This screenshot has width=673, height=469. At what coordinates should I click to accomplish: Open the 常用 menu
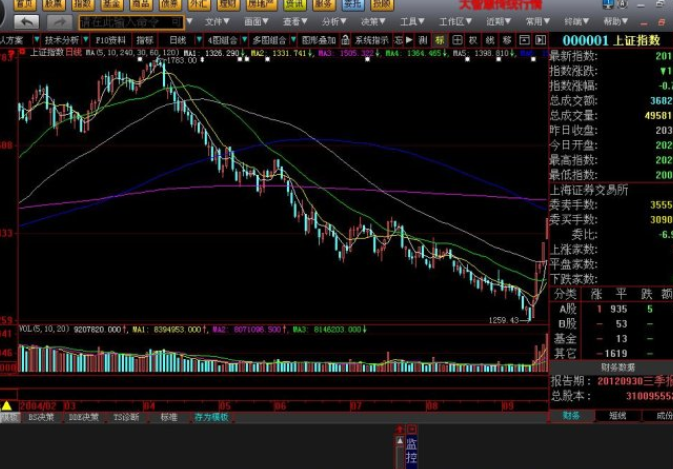538,21
